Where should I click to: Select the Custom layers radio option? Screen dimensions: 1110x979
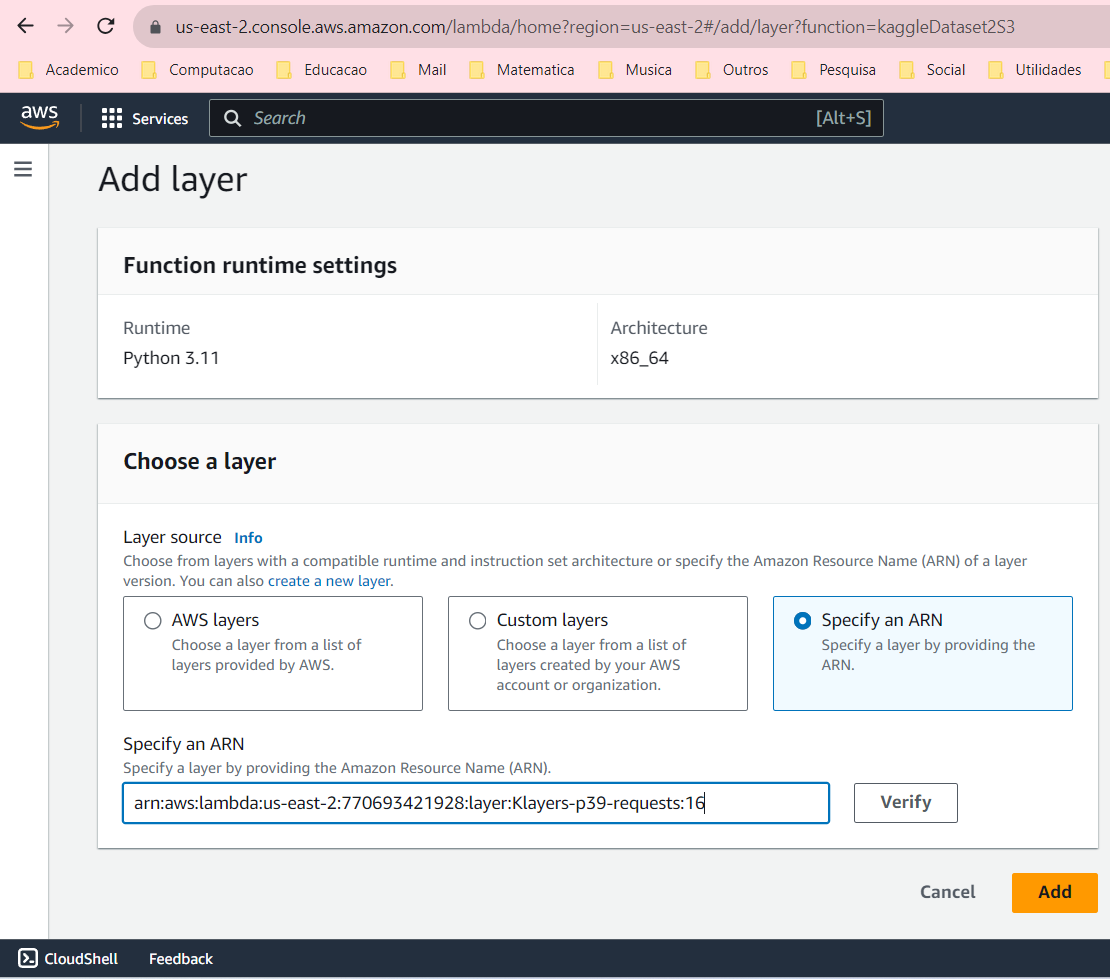(x=478, y=621)
